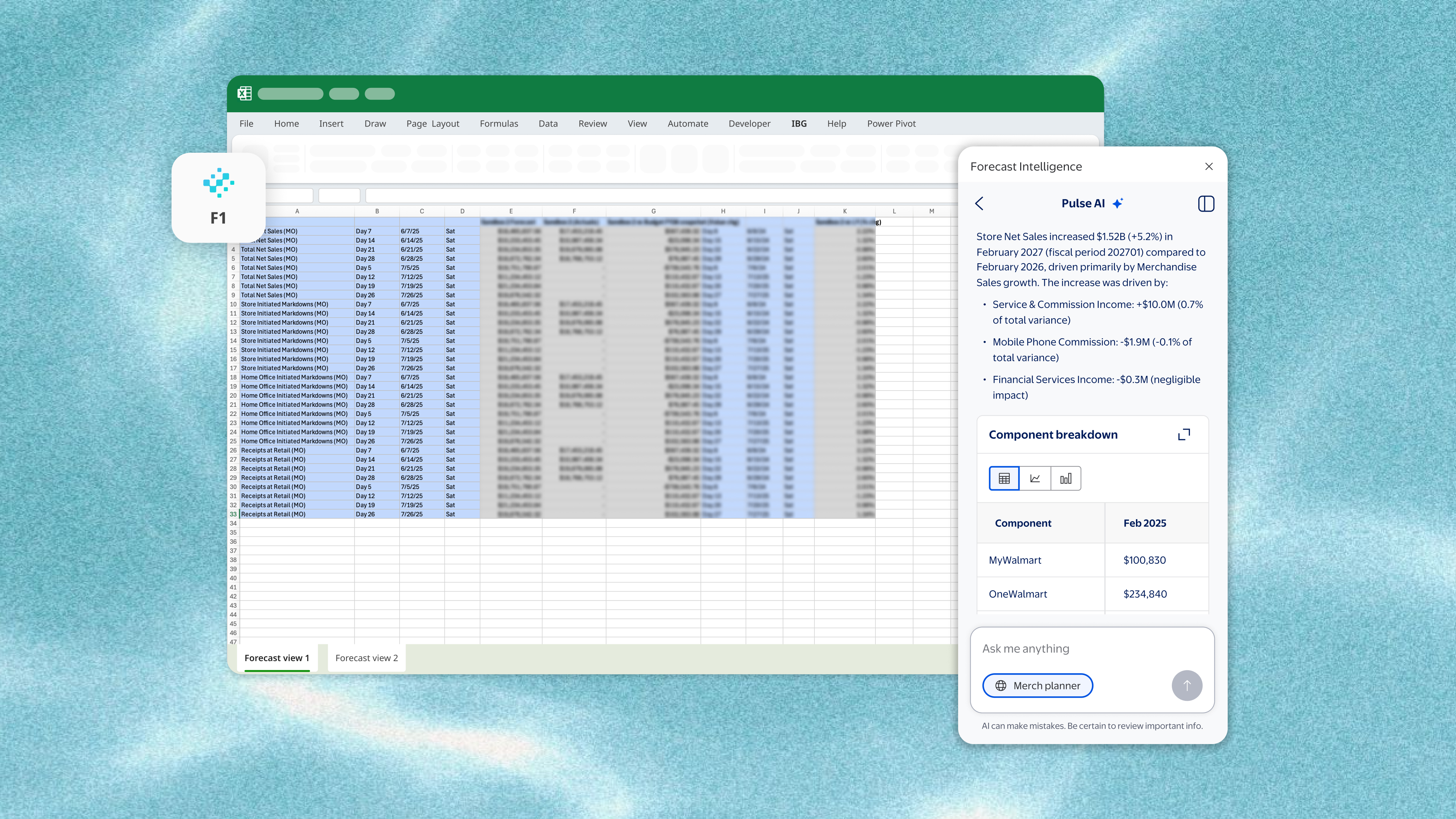Click the Pulse AI sparkle icon

point(1117,204)
